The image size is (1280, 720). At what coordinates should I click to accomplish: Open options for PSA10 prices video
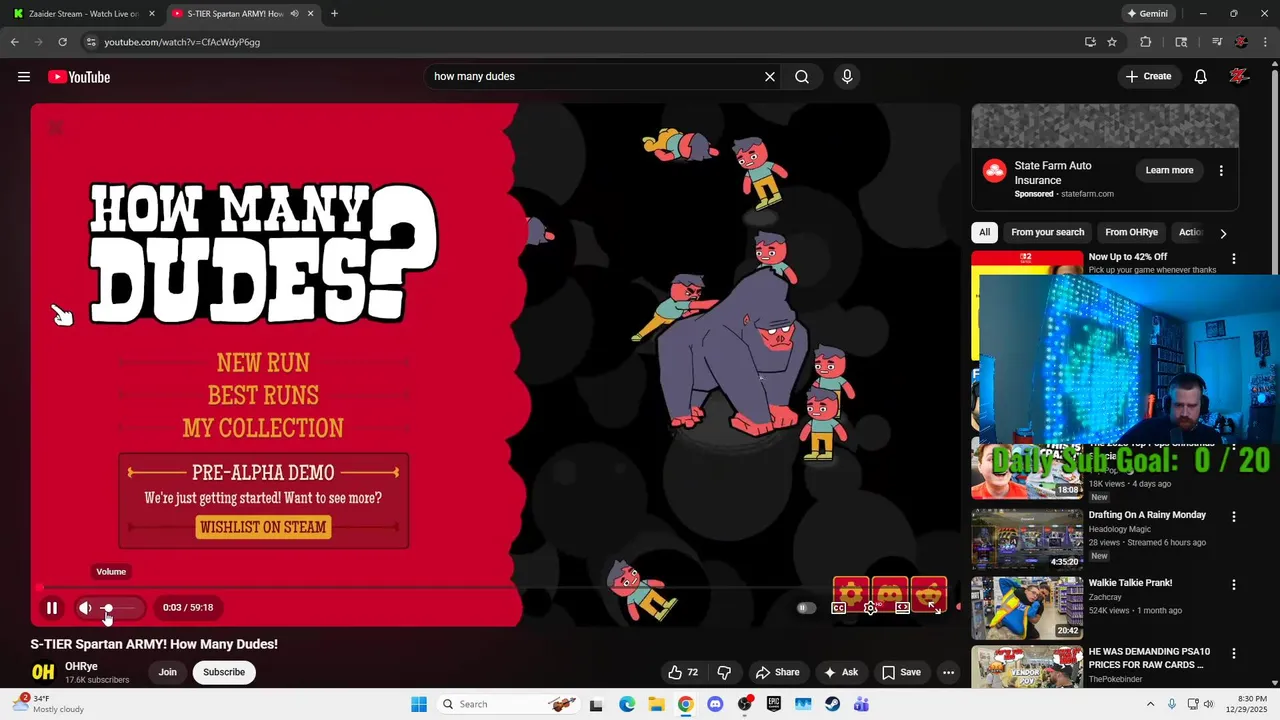[x=1233, y=653]
